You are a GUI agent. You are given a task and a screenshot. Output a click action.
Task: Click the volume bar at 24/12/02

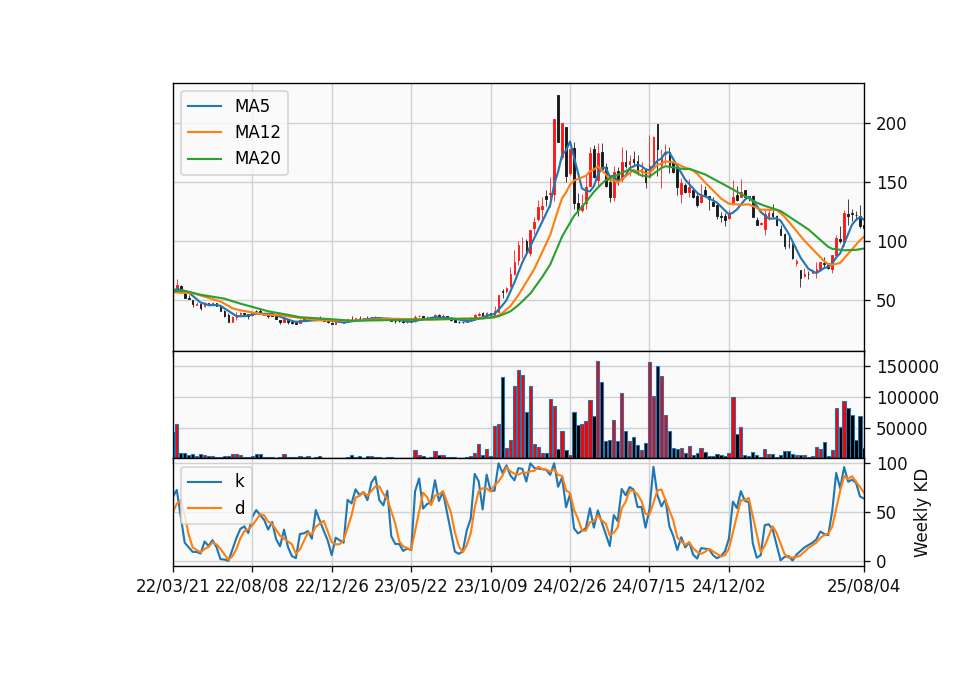point(733,428)
